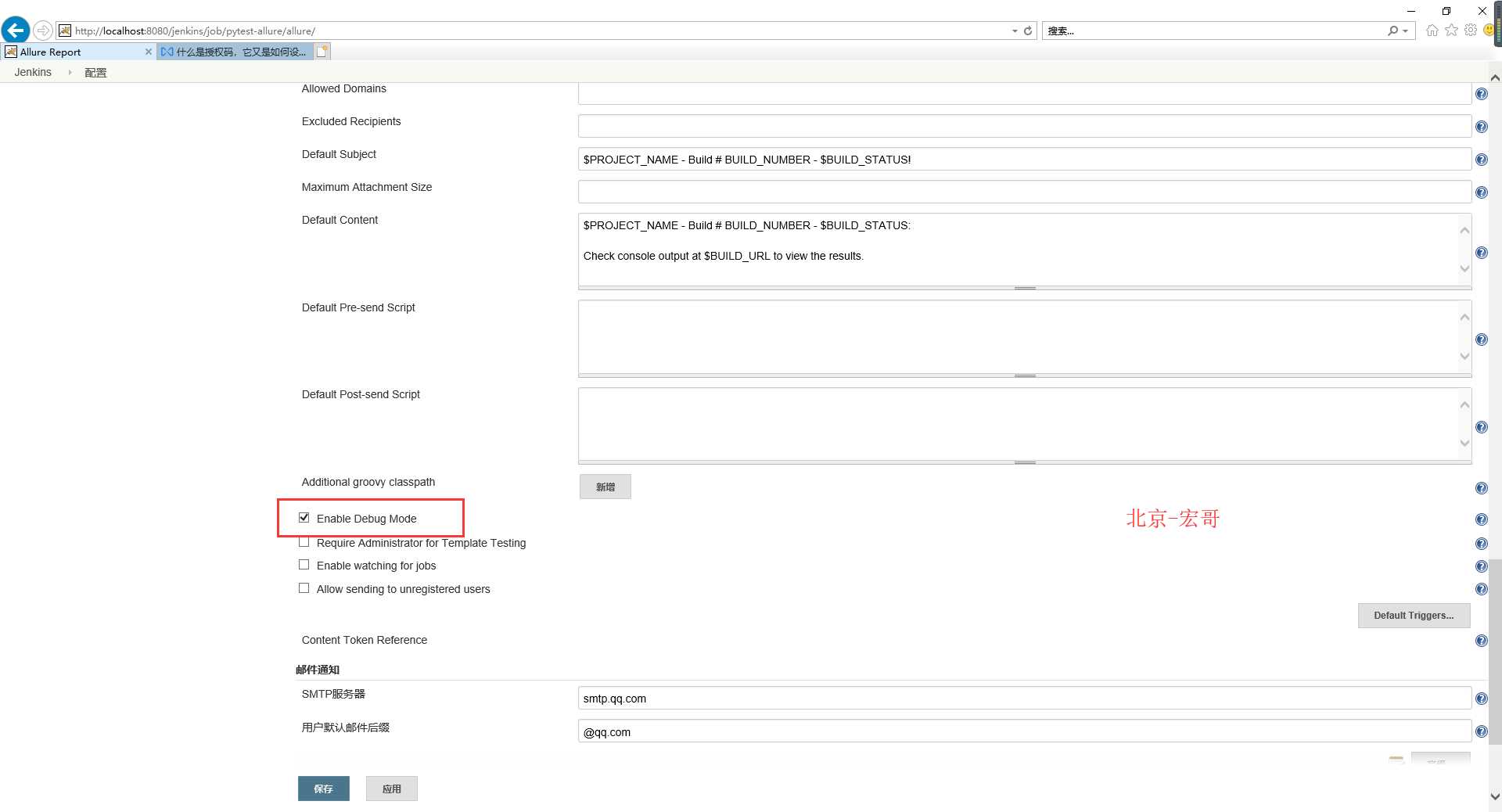
Task: Expand address bar URL history dropdown
Action: pos(1015,31)
